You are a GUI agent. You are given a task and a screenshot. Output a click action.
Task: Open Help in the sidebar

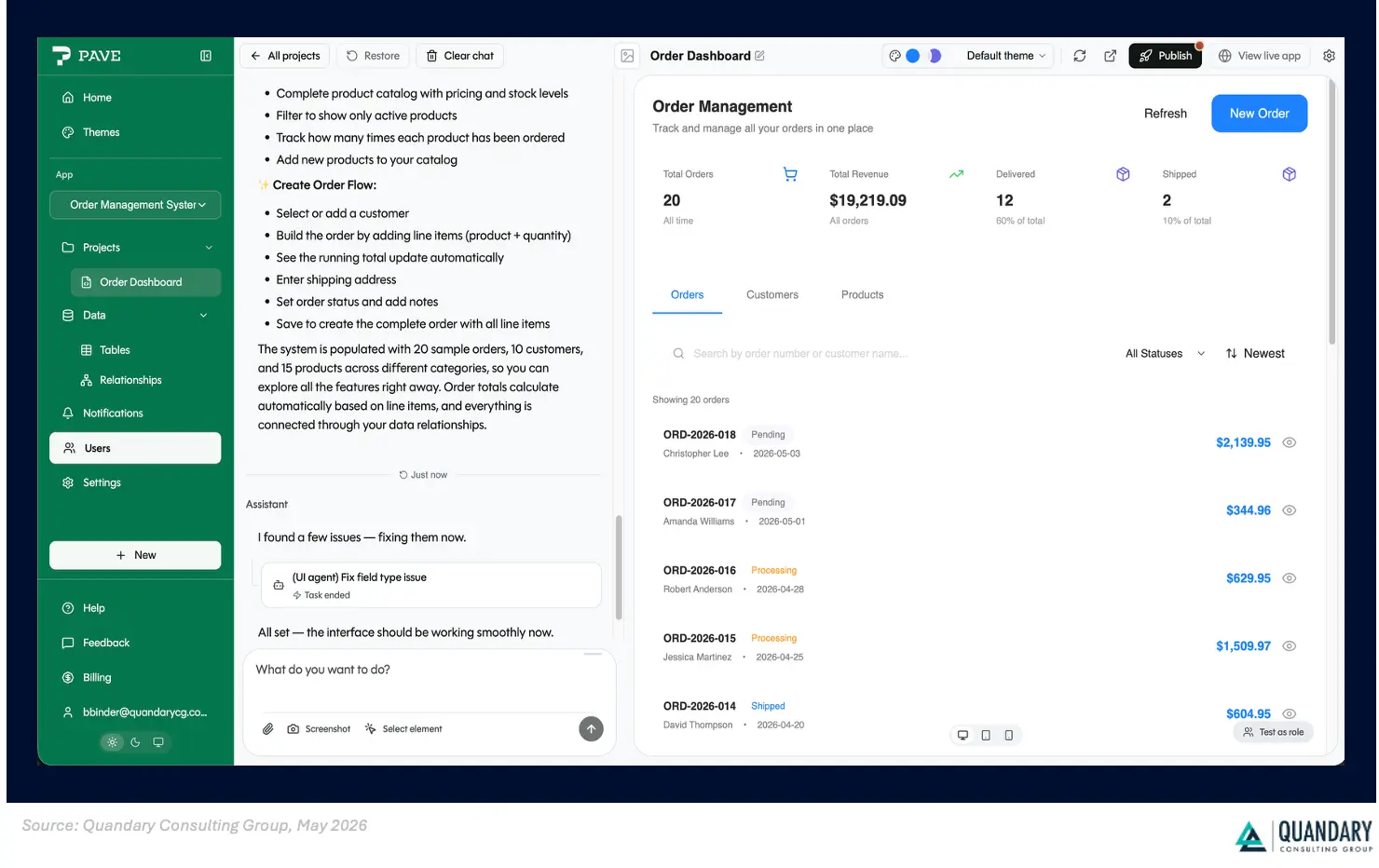click(135, 608)
